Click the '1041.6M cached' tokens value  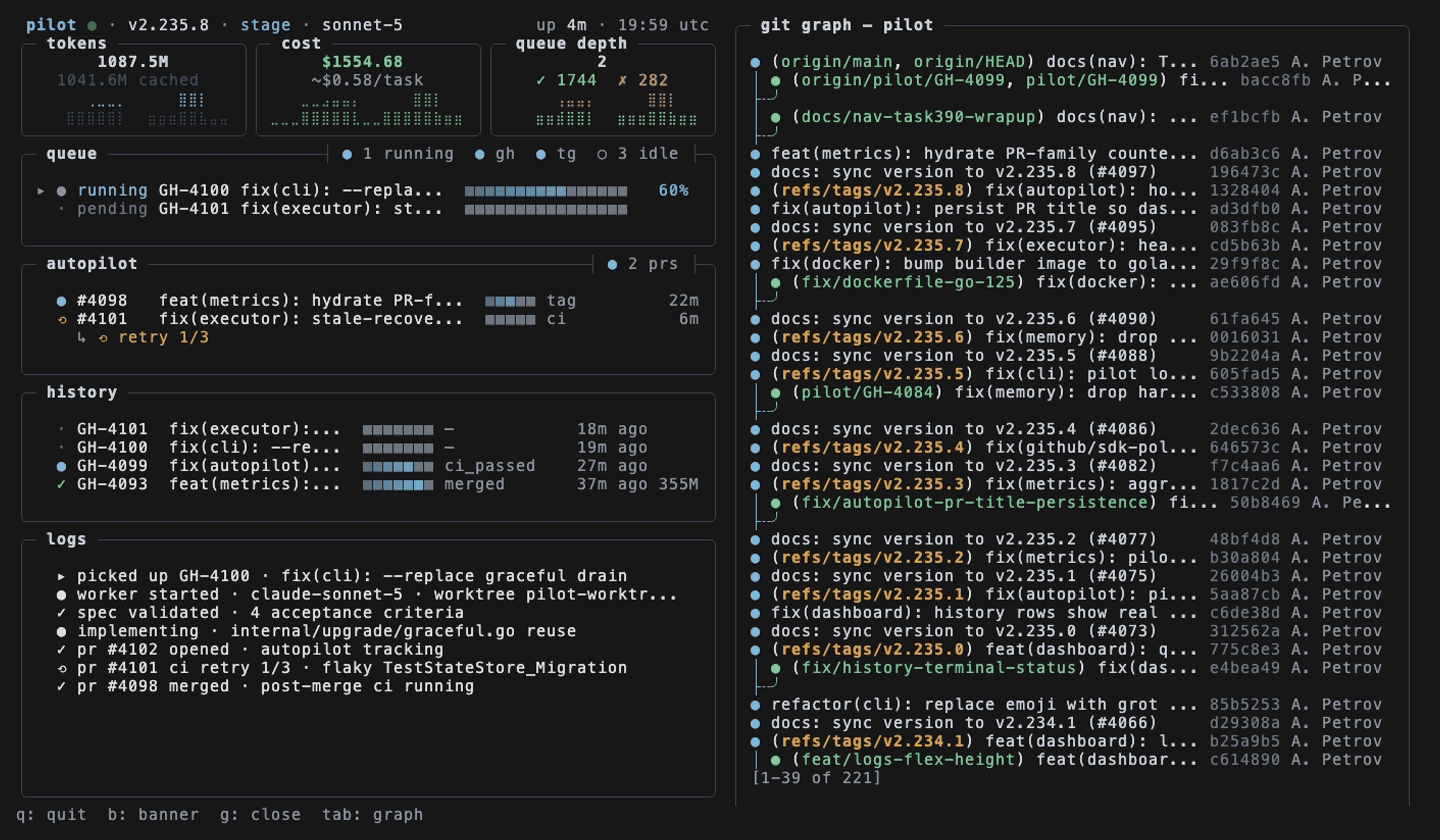click(128, 80)
